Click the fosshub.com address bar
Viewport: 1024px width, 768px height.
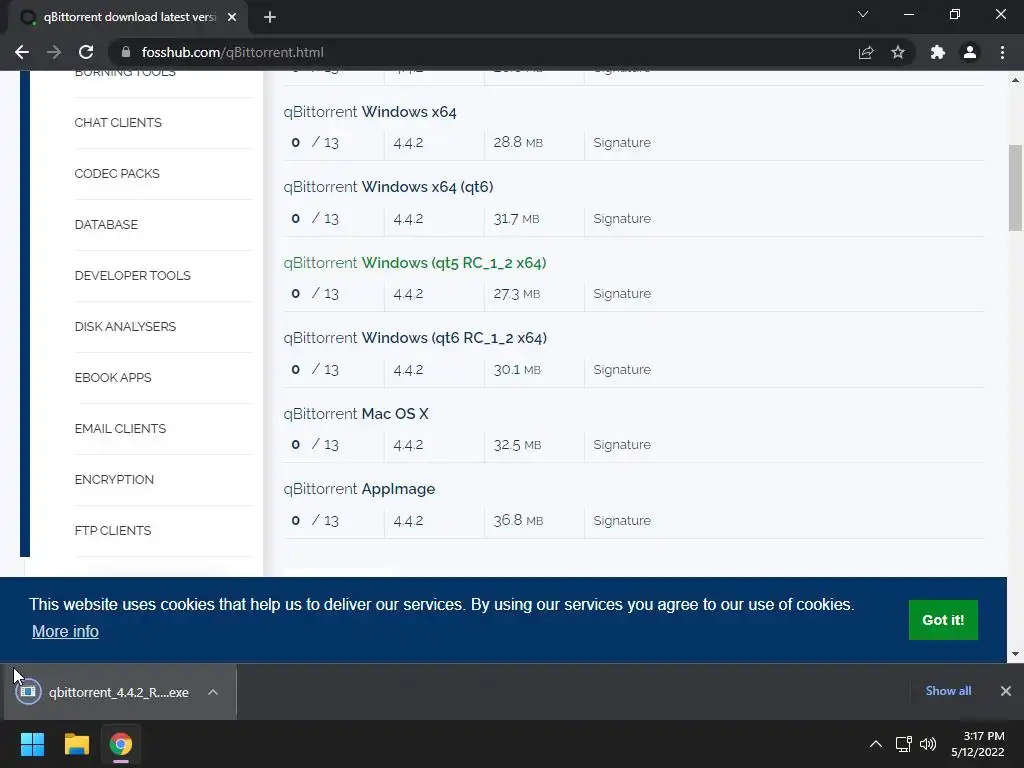click(483, 52)
